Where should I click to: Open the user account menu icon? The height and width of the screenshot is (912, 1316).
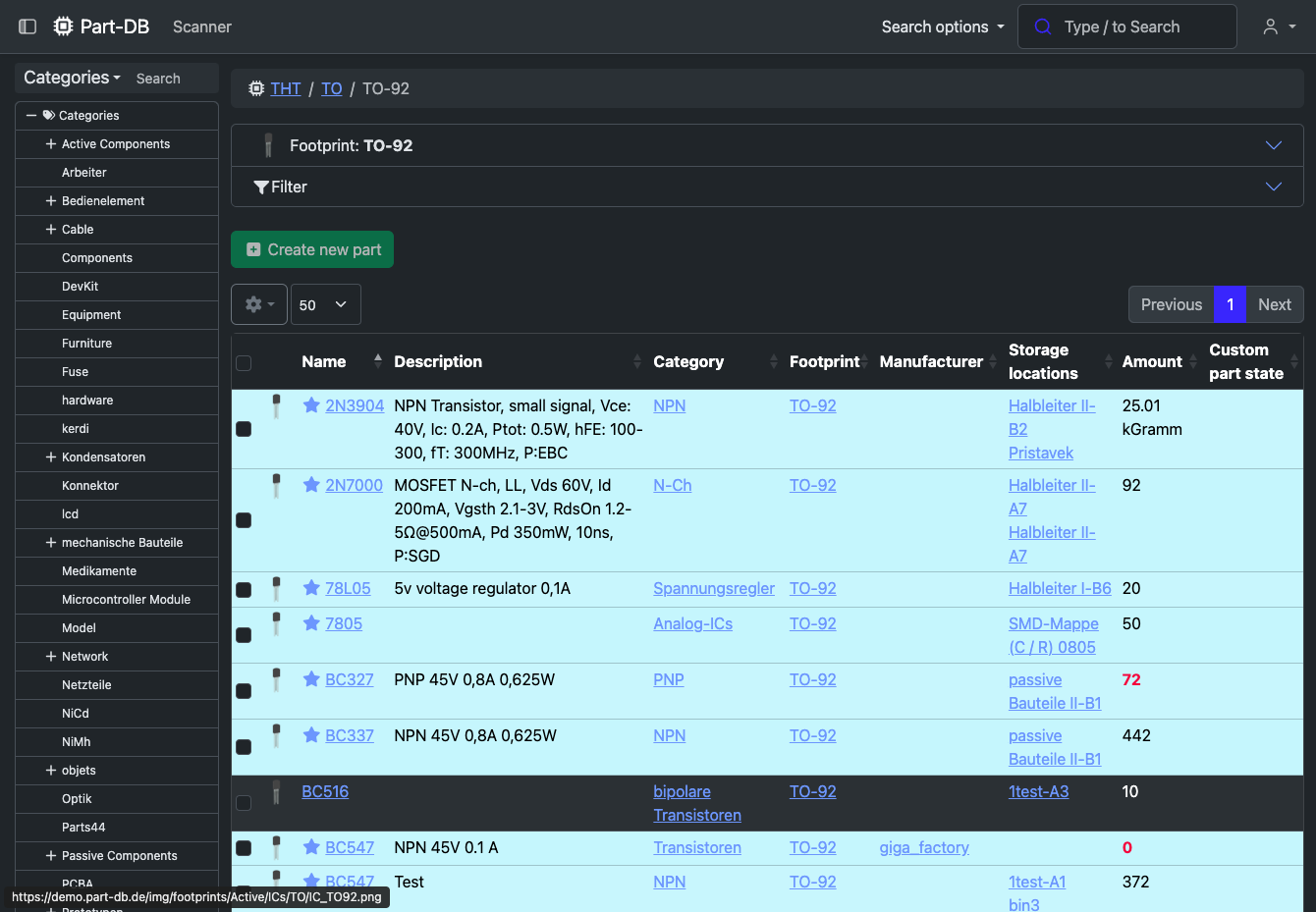point(1271,27)
